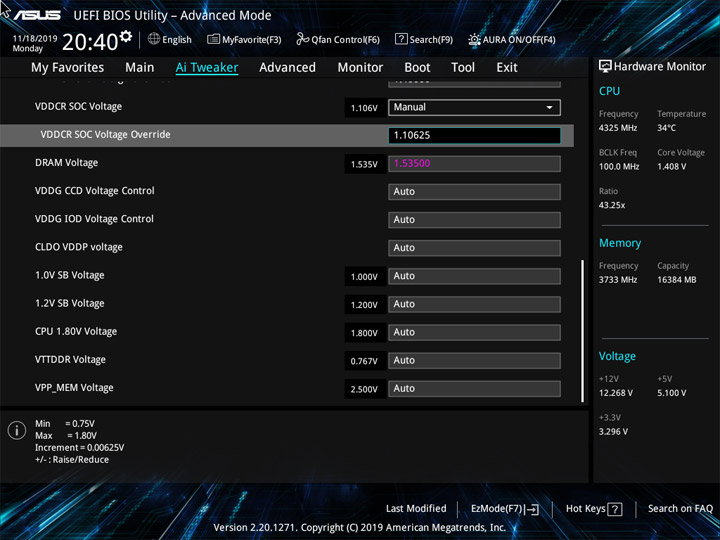Click the 1.0V SB Voltage Auto field
Viewport: 720px width, 540px height.
[474, 276]
